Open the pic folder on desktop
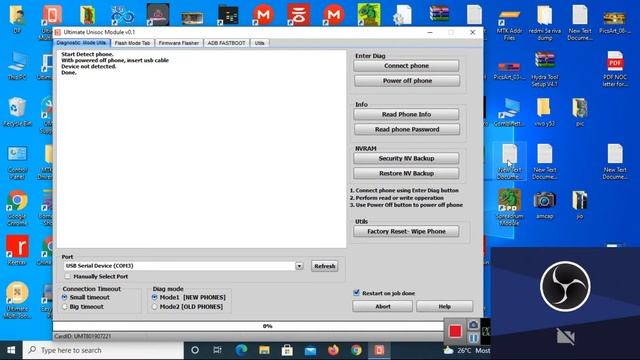The image size is (640, 360). [580, 112]
